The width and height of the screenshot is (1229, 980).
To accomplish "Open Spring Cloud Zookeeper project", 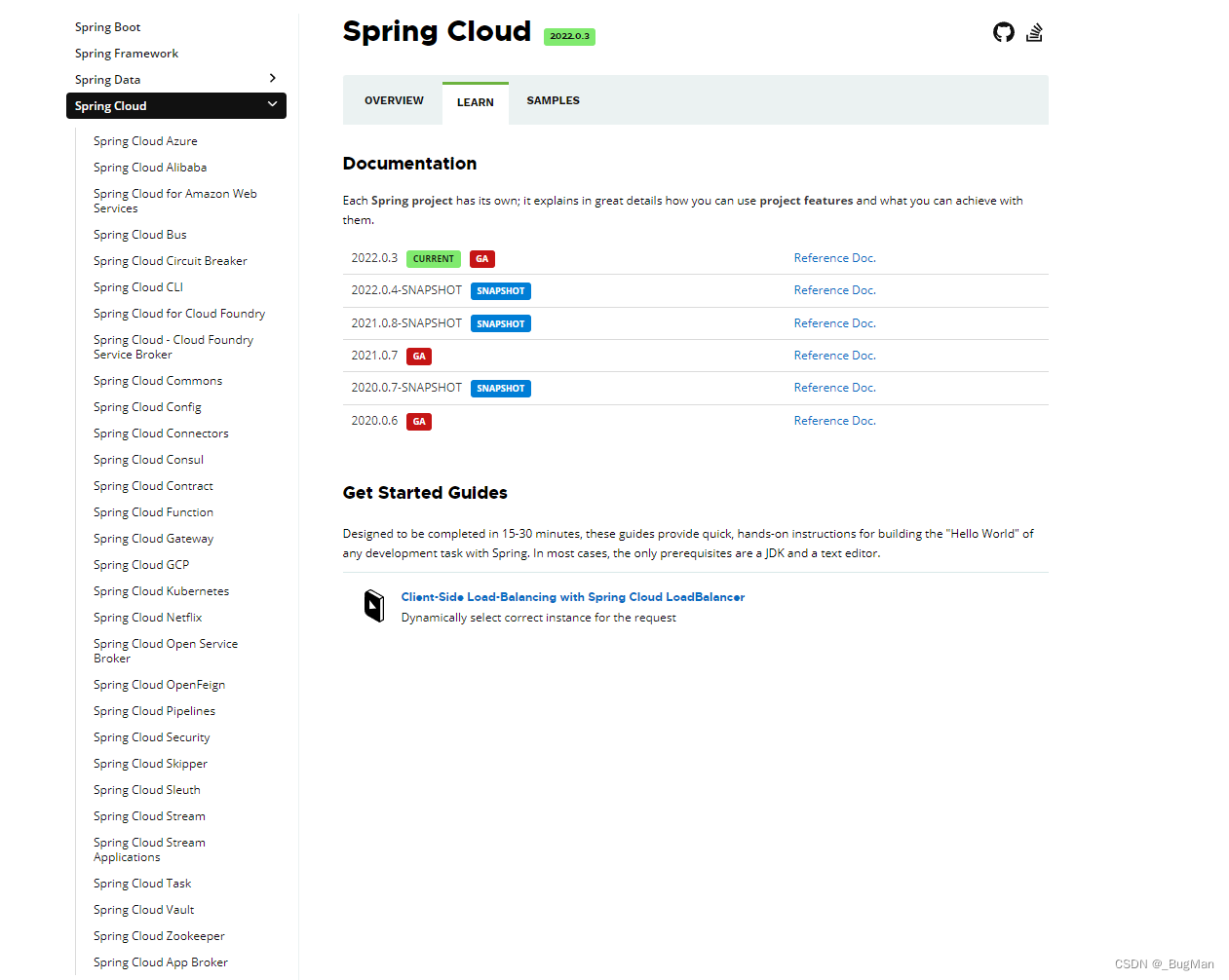I will 159,936.
